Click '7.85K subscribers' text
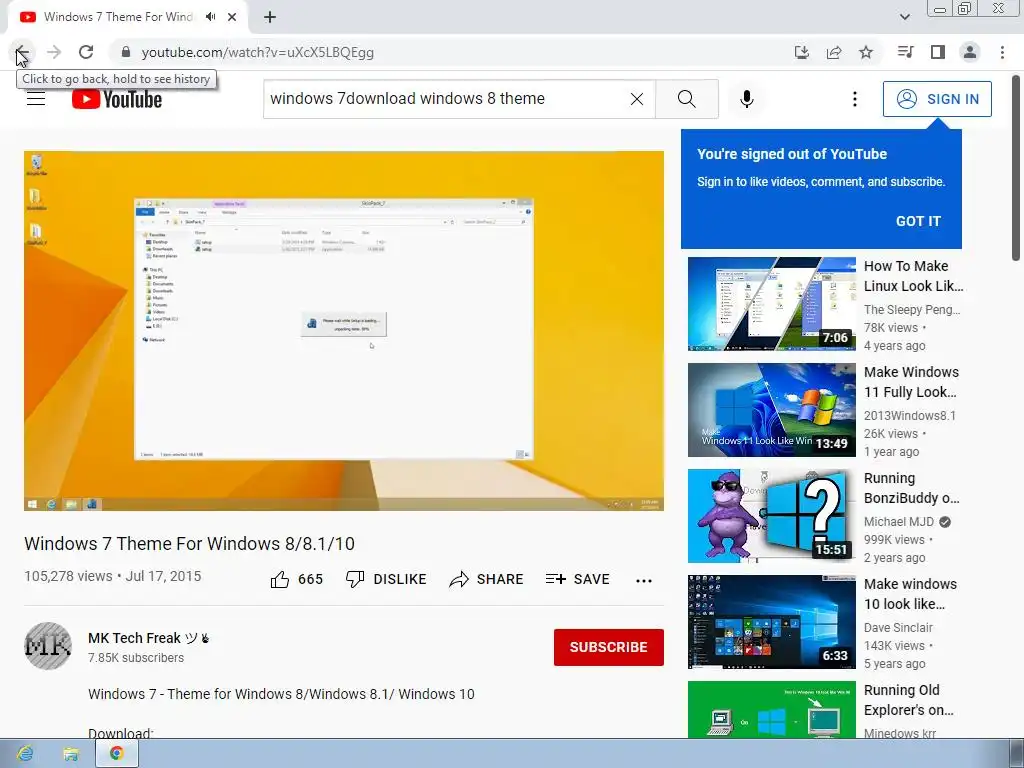This screenshot has height=768, width=1024. pyautogui.click(x=136, y=658)
